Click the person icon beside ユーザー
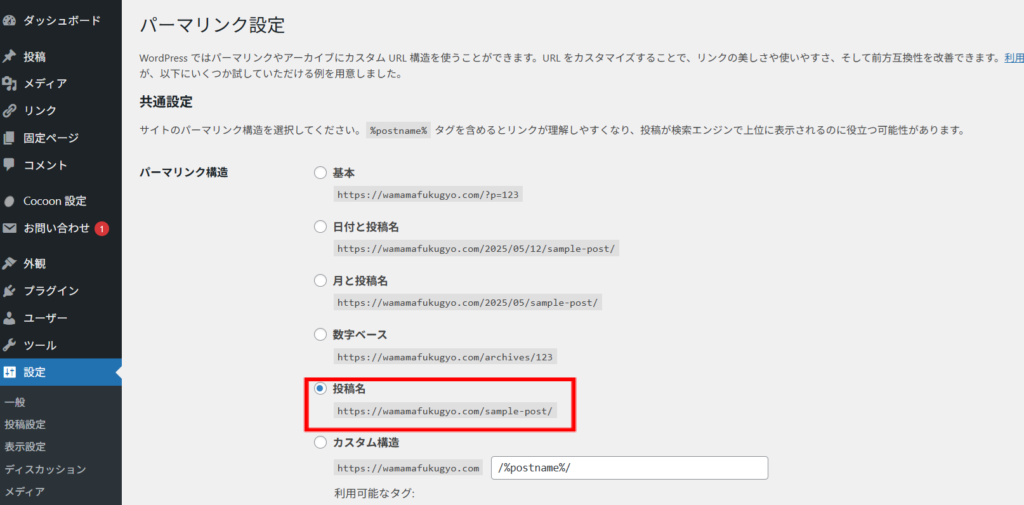 8,318
